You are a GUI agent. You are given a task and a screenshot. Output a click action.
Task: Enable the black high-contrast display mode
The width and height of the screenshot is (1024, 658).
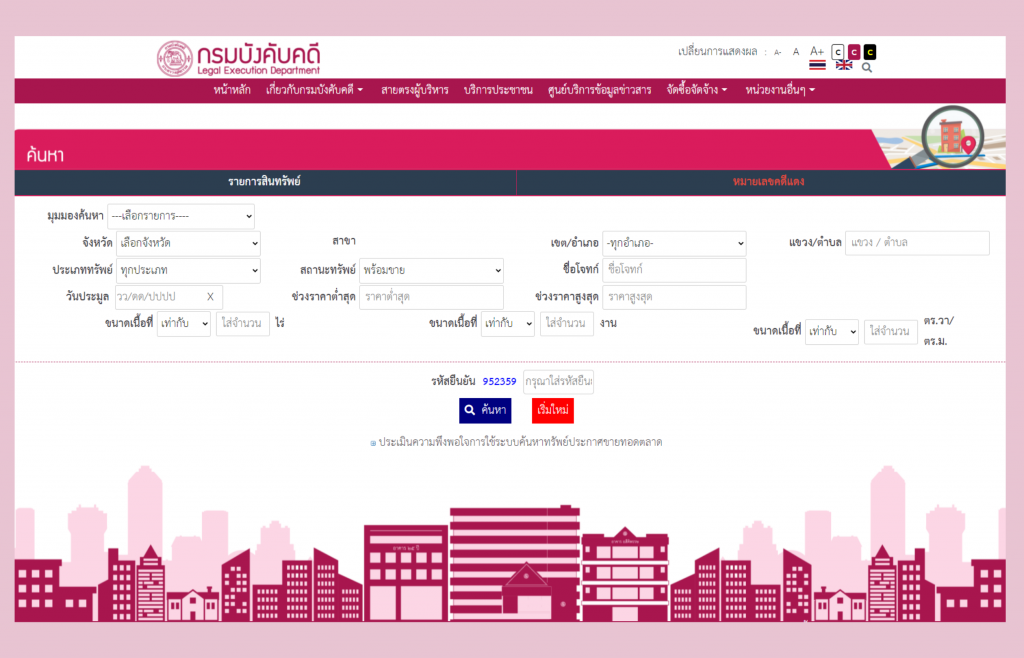click(870, 50)
